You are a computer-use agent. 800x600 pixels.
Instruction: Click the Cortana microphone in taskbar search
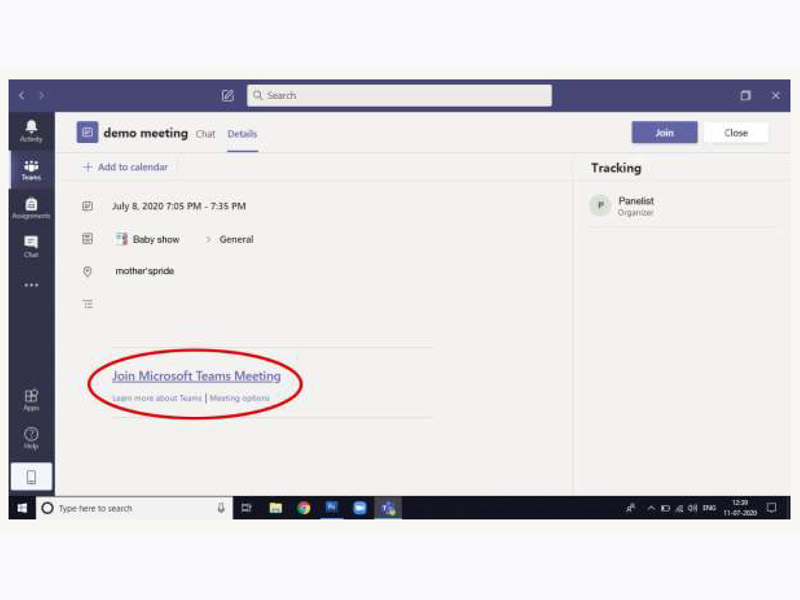click(221, 508)
